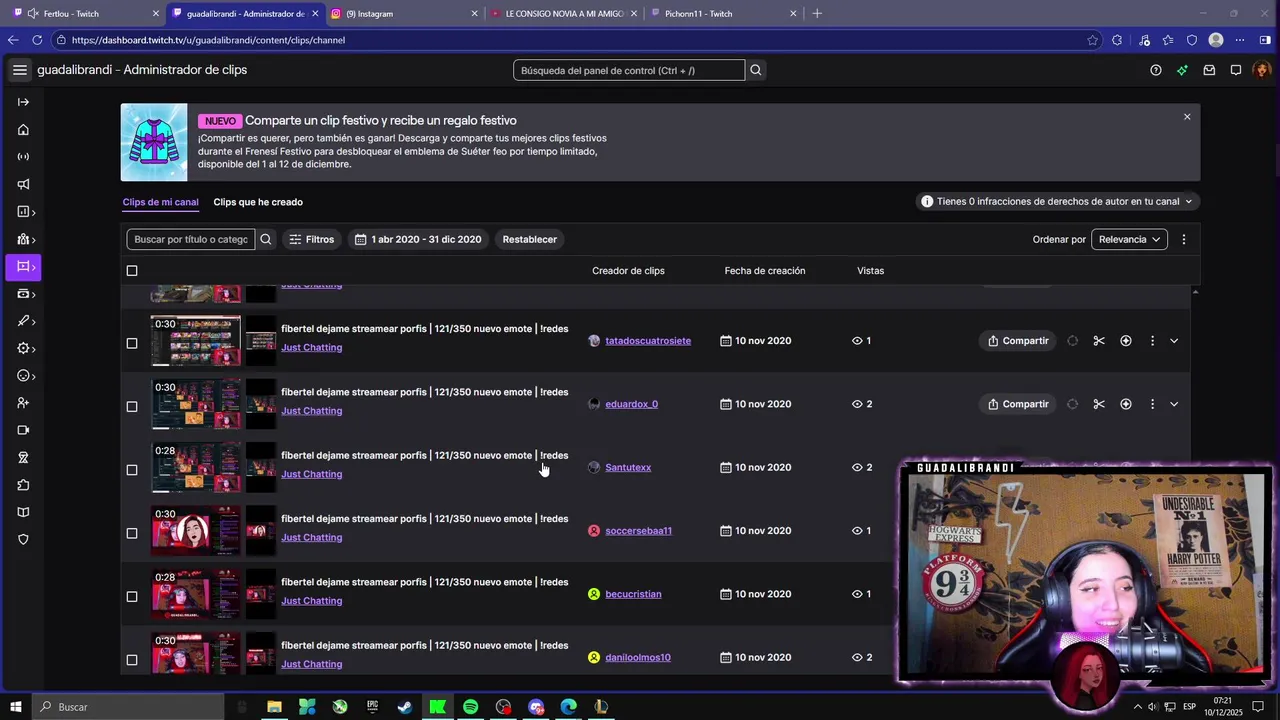Open Just Chatting category on becucristian's clip
The image size is (1280, 720).
pos(311,601)
